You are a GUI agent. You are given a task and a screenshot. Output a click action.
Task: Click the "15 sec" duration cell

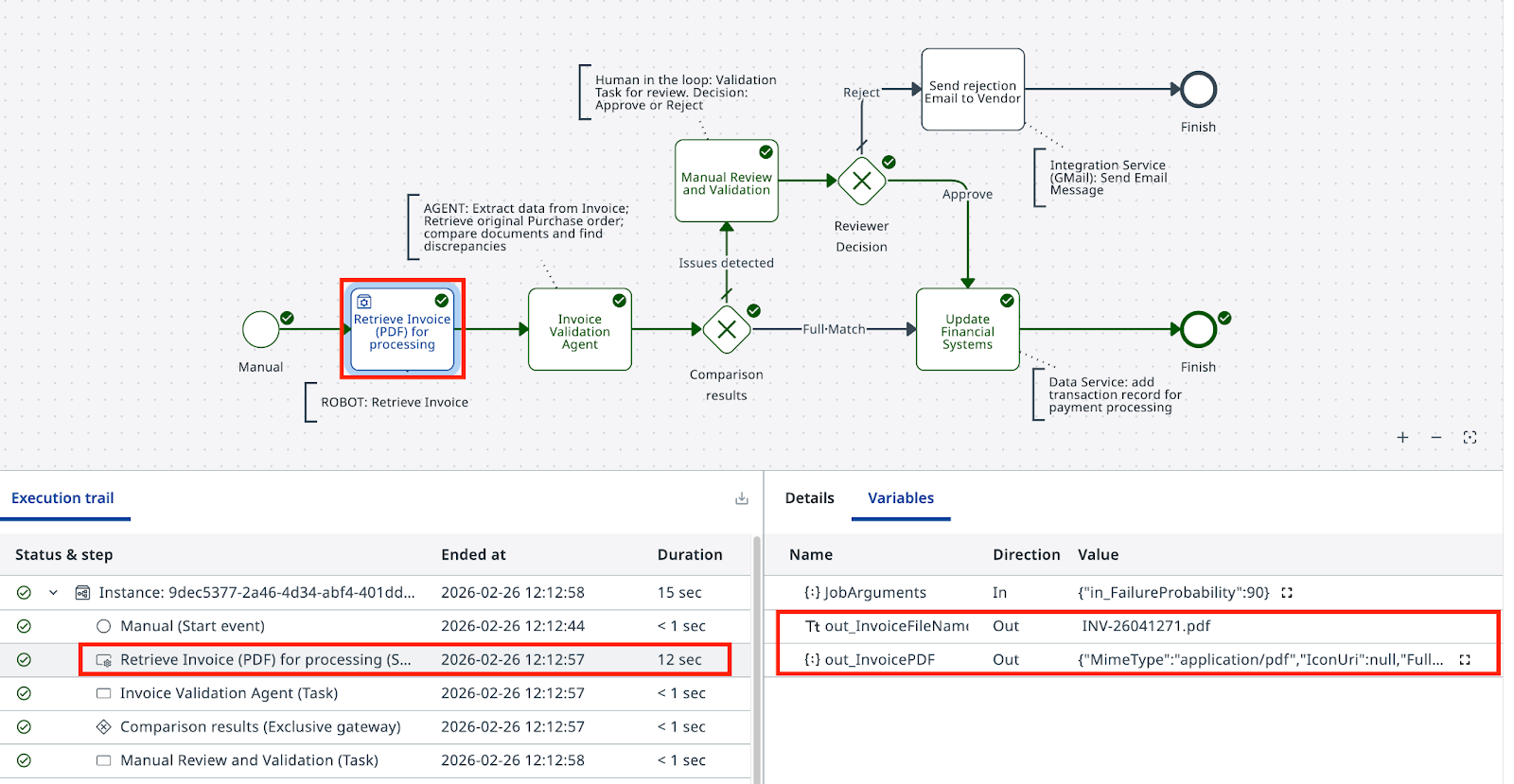coord(679,593)
